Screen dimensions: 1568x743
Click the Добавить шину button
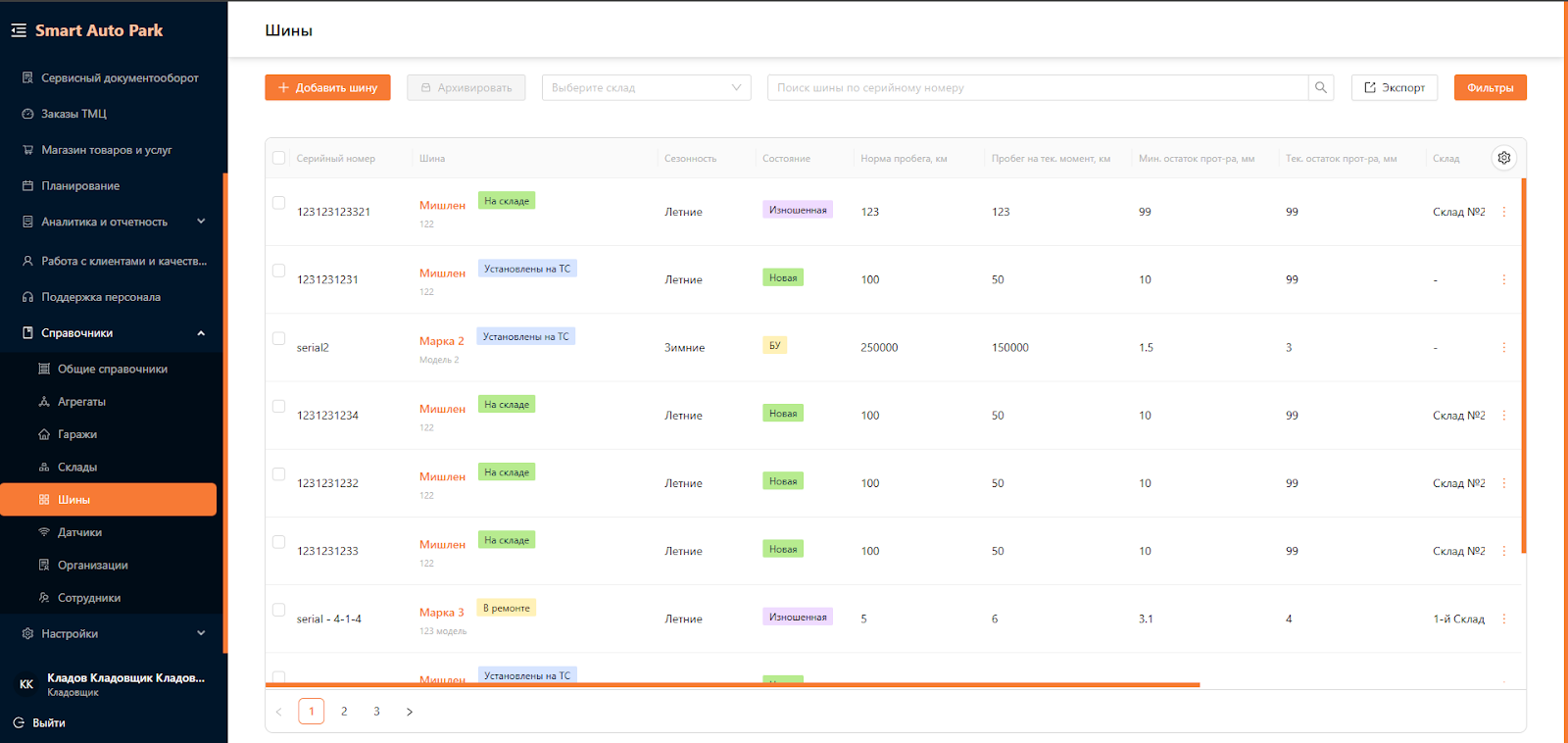click(x=327, y=88)
